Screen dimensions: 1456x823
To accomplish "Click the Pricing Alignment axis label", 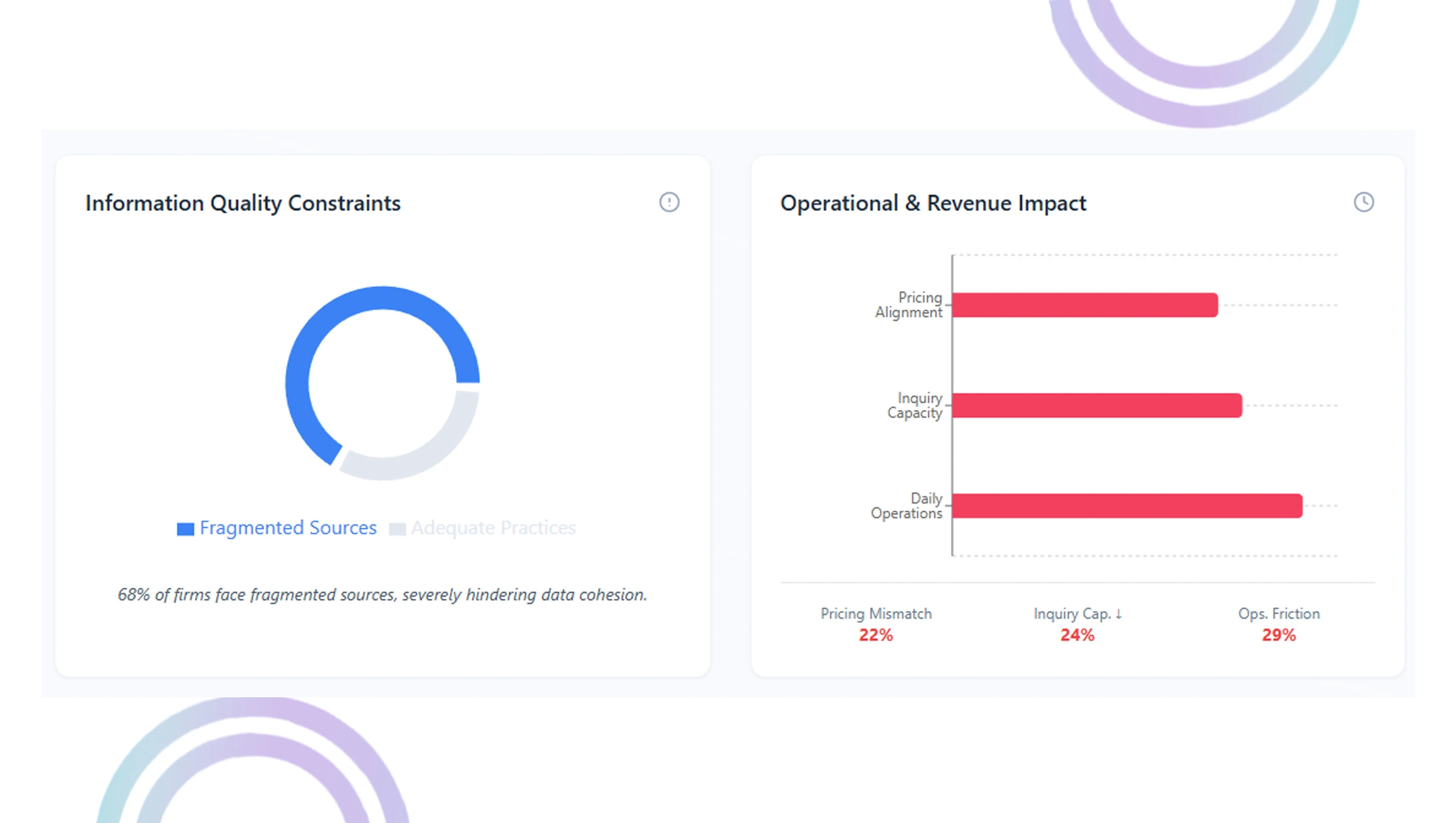I will click(x=910, y=305).
